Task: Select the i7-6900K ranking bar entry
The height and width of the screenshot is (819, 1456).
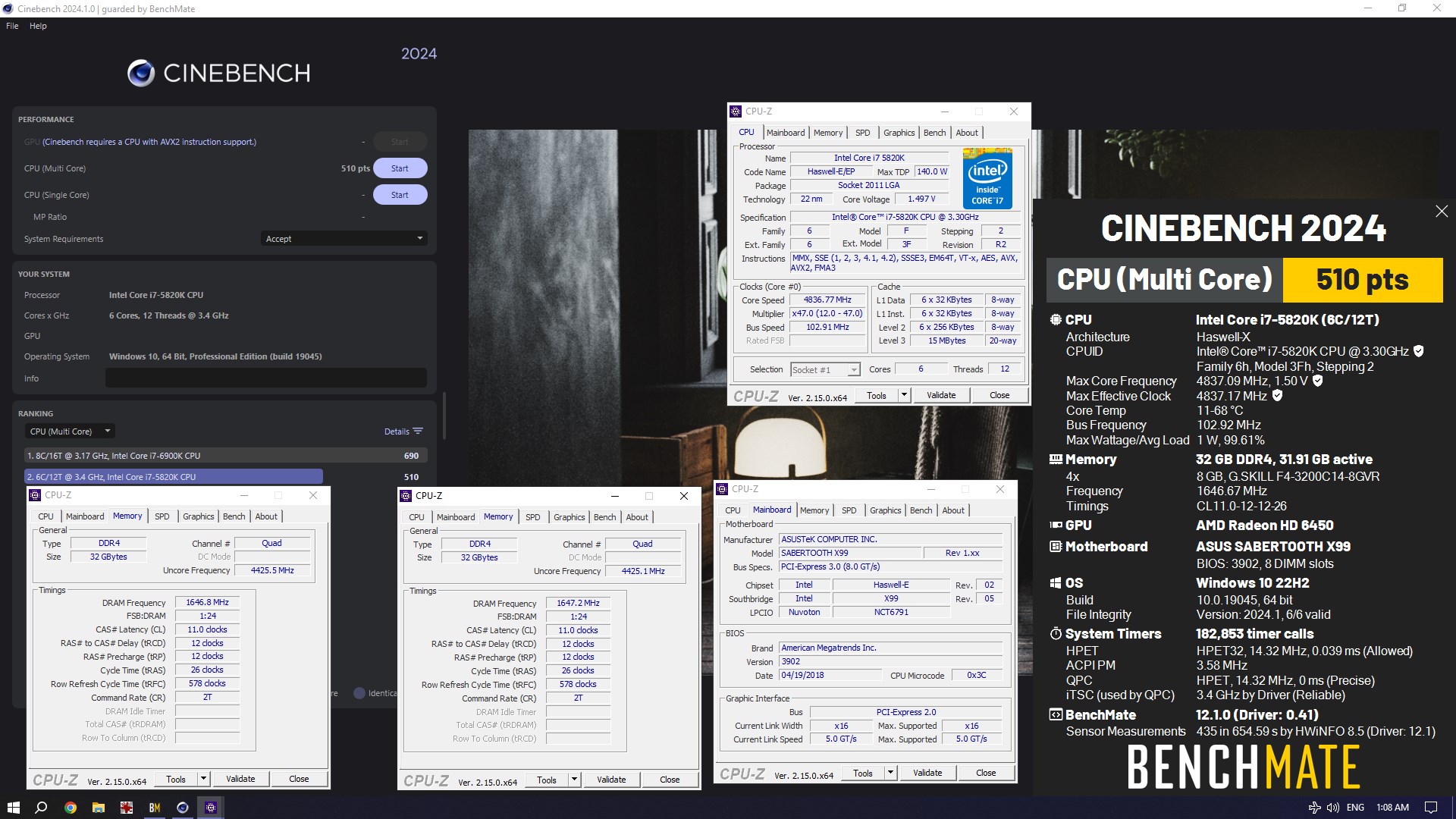Action: coord(226,456)
